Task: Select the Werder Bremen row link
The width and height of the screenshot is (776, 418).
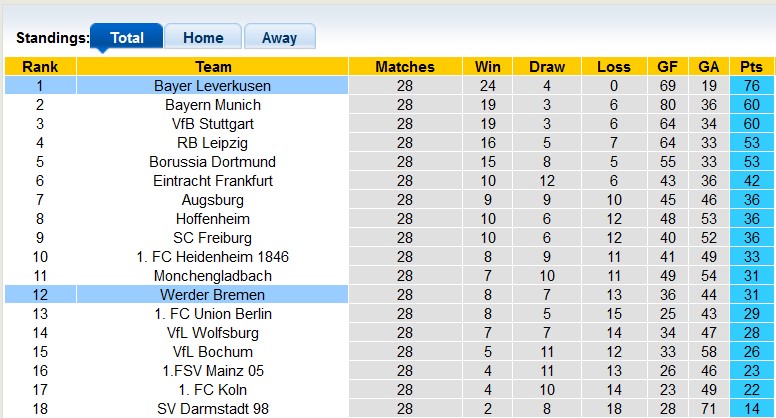Action: tap(212, 295)
